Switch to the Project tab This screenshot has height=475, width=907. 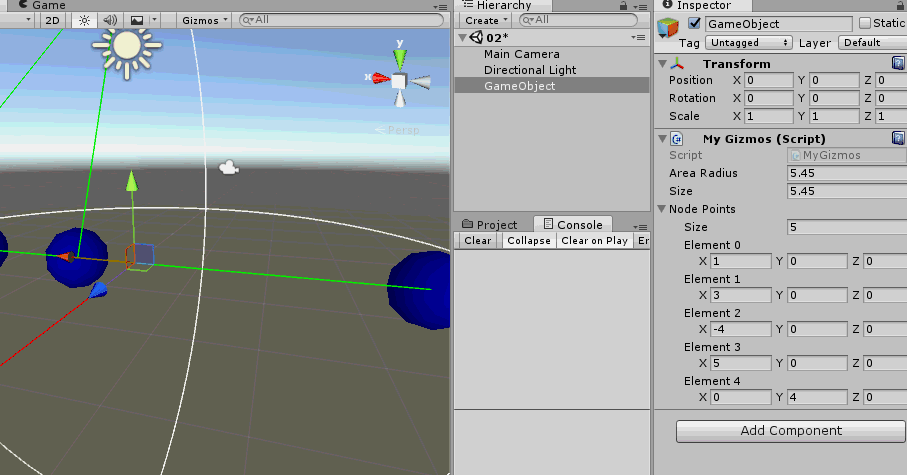489,224
